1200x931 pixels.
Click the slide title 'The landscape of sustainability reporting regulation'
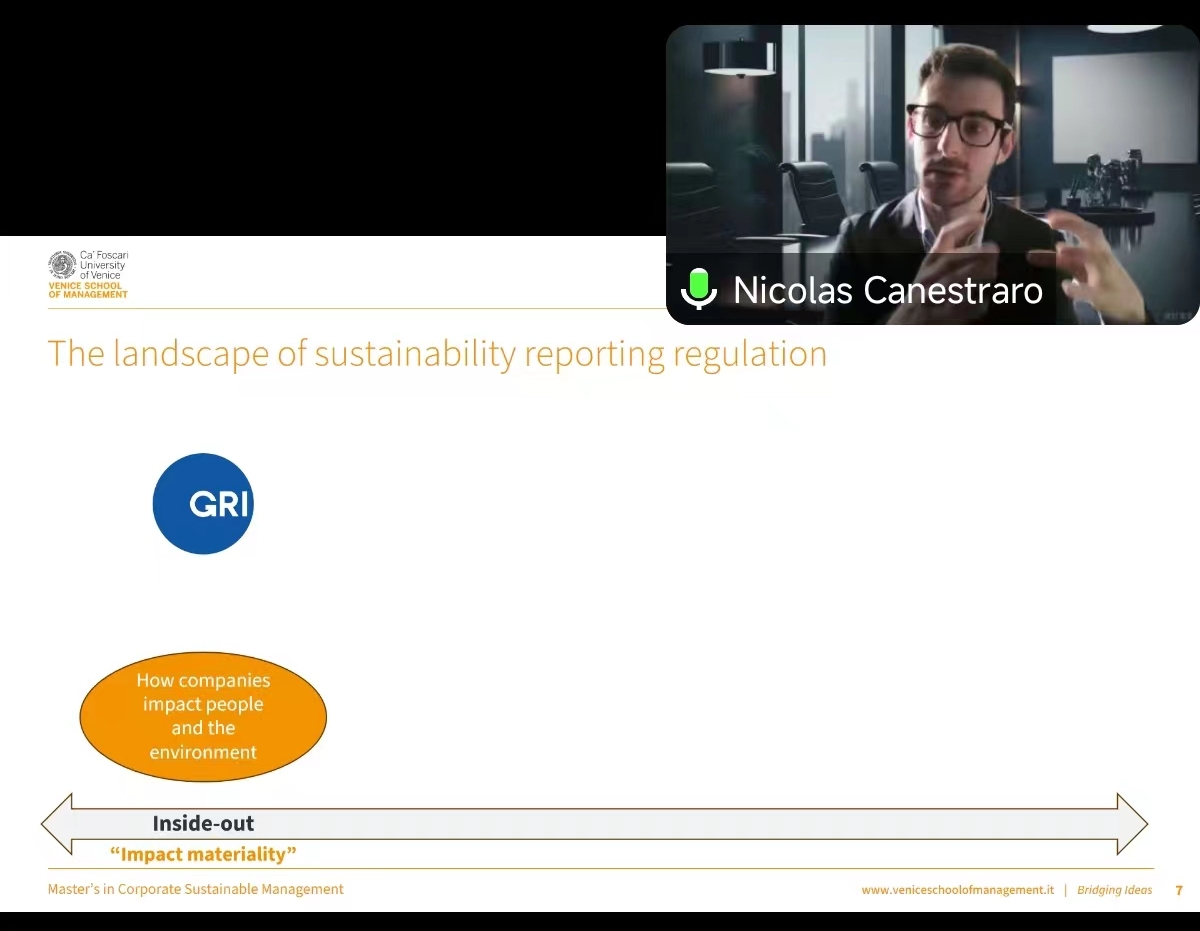tap(437, 354)
